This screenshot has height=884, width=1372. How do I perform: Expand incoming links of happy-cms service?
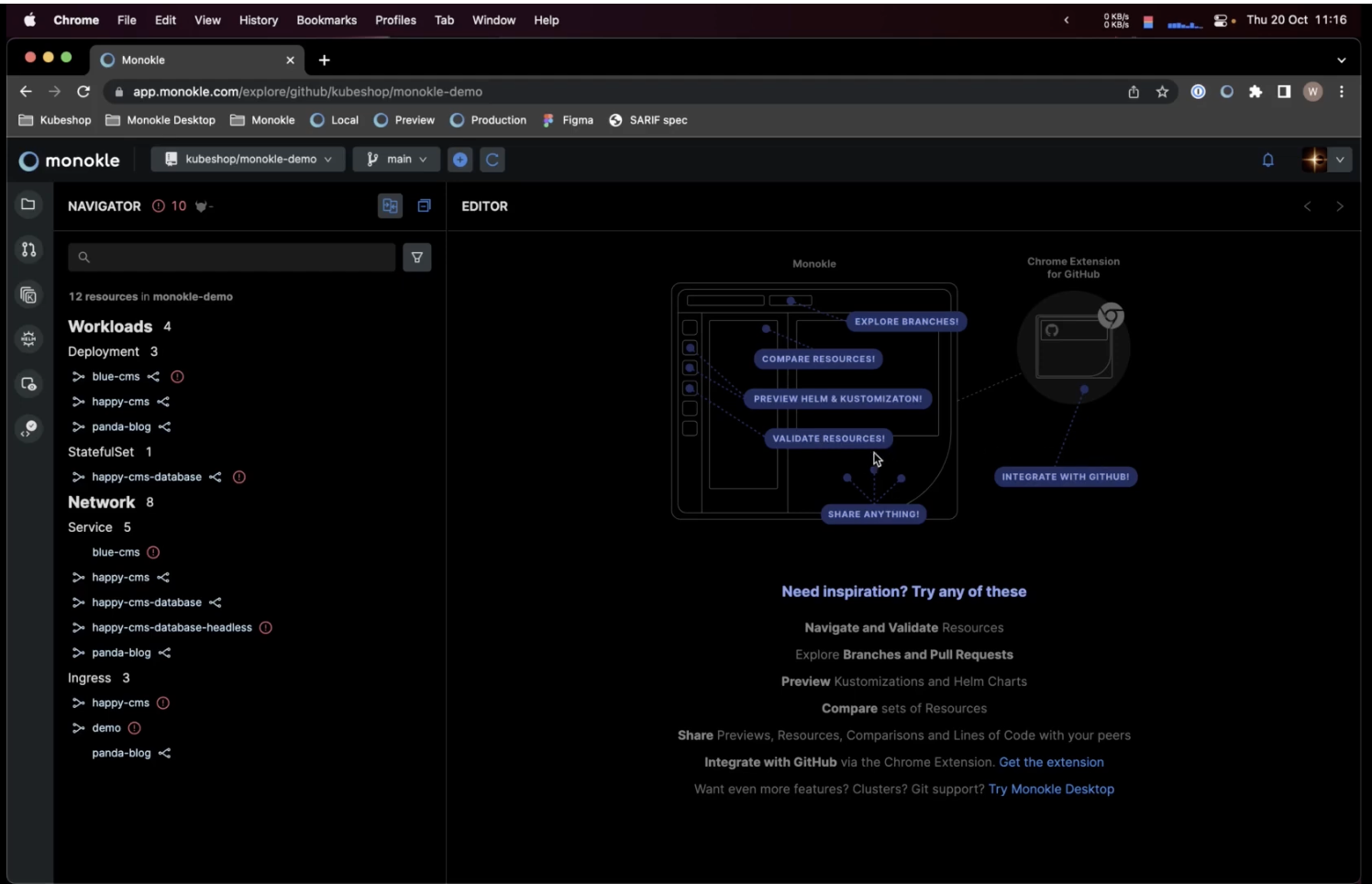click(x=79, y=578)
